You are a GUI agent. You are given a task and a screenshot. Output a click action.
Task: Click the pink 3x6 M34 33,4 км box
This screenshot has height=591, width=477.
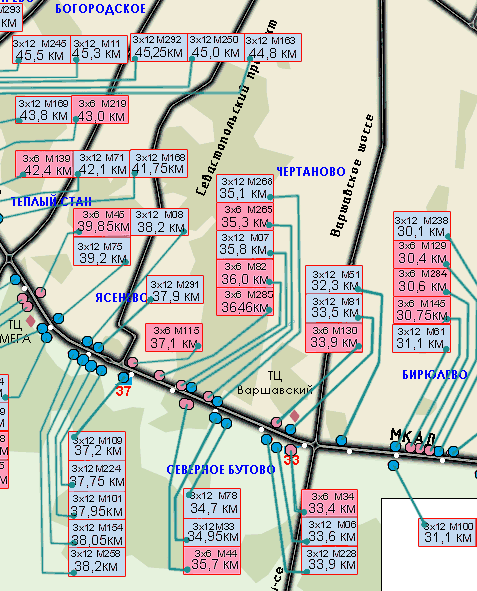coord(330,504)
